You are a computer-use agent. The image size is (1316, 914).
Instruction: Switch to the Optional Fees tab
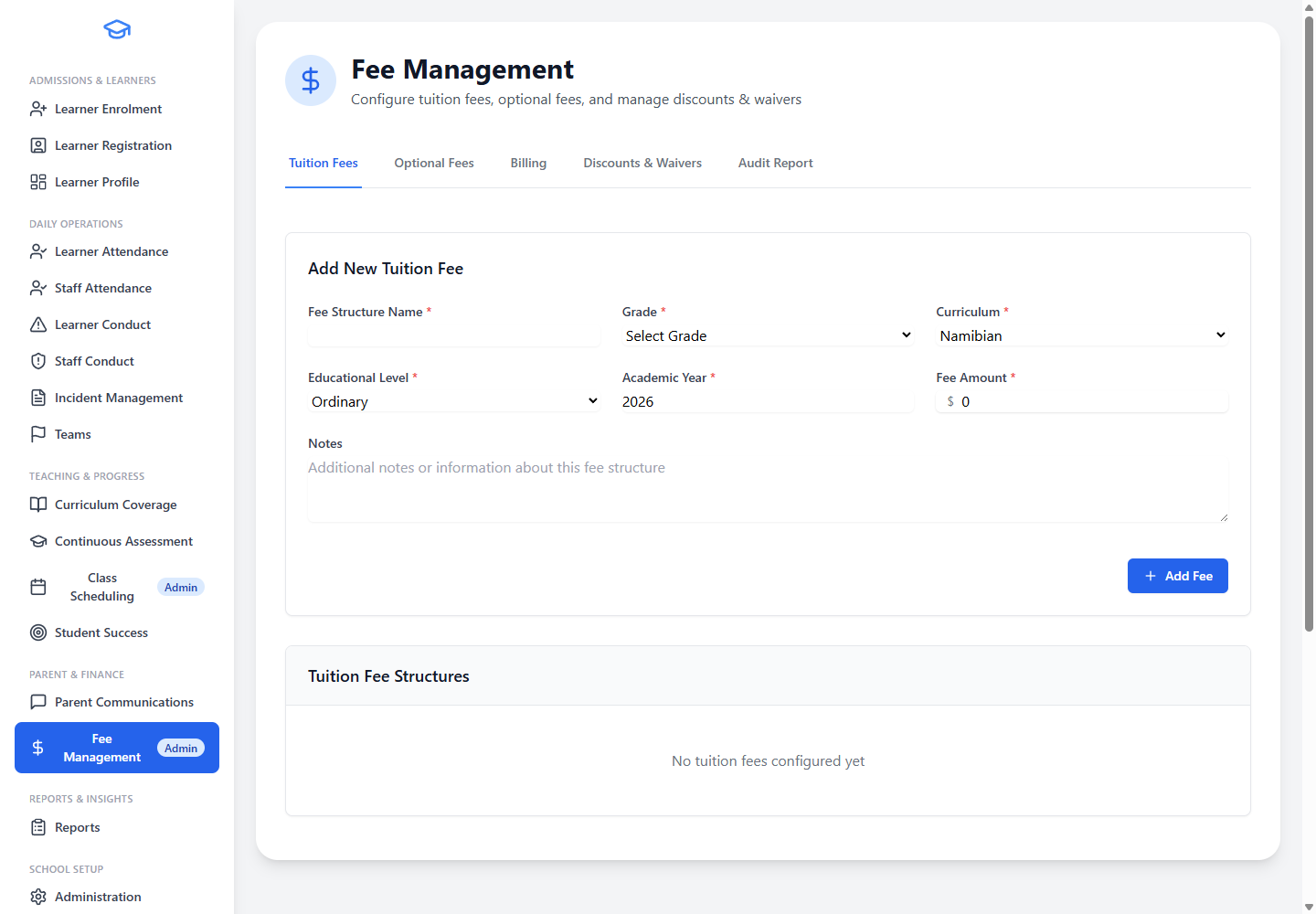tap(434, 163)
